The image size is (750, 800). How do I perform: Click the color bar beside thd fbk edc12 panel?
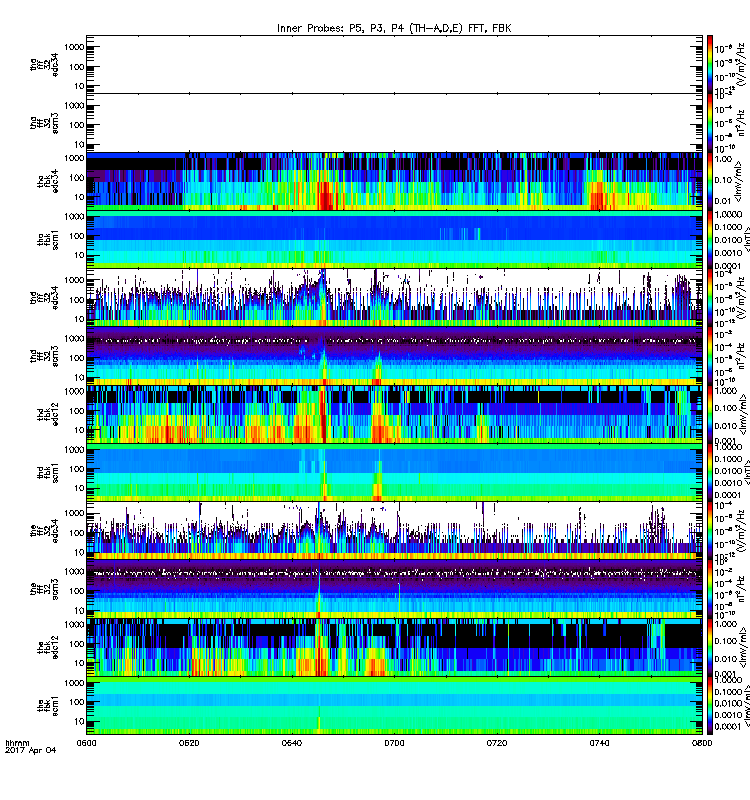click(710, 415)
